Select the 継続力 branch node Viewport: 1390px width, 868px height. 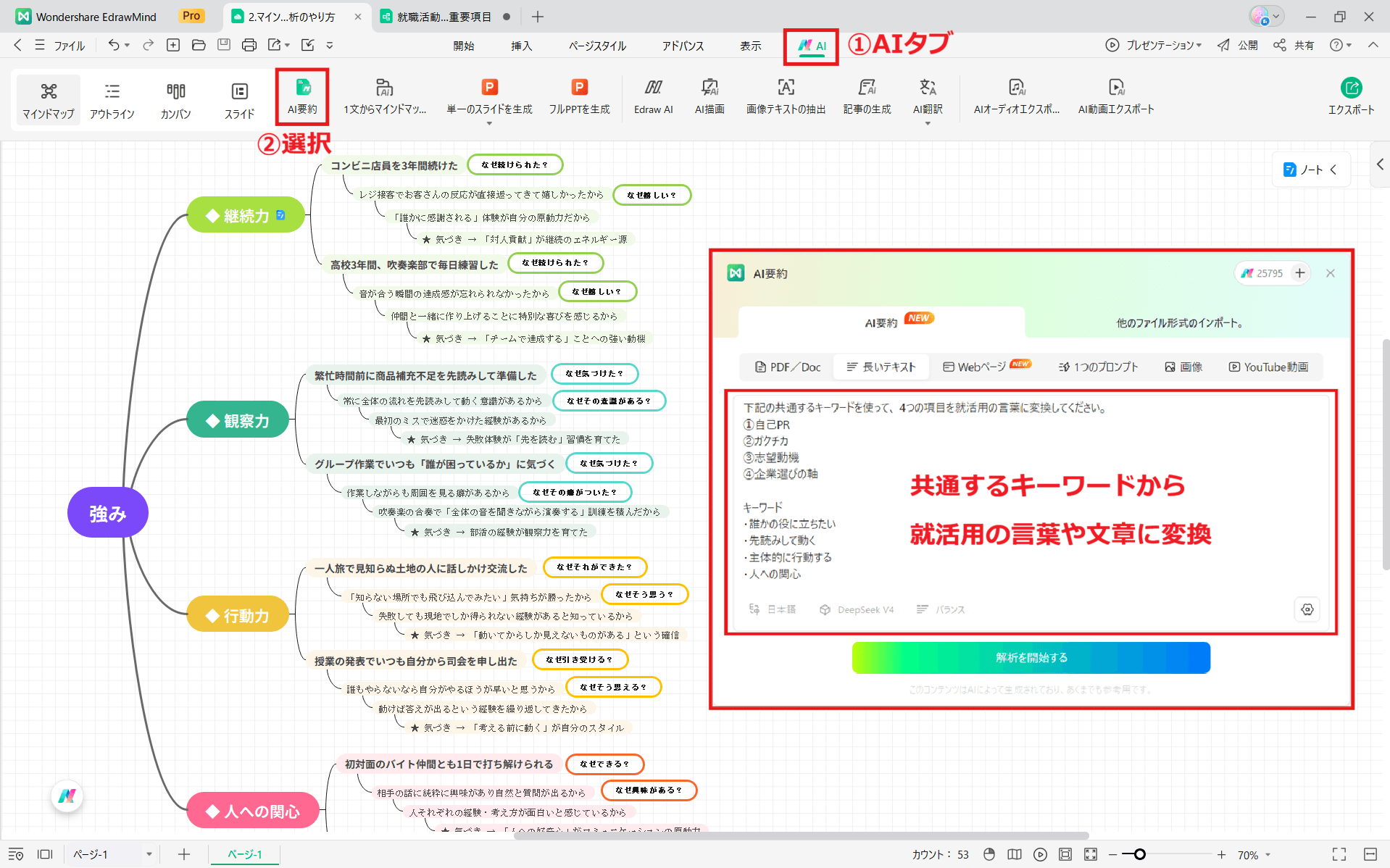coord(246,215)
